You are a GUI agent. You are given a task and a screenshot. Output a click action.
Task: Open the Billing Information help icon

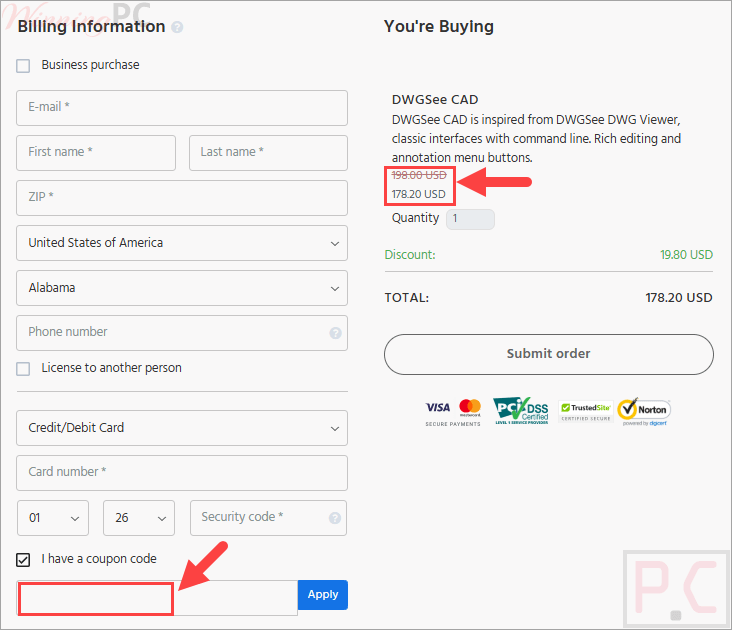point(177,27)
